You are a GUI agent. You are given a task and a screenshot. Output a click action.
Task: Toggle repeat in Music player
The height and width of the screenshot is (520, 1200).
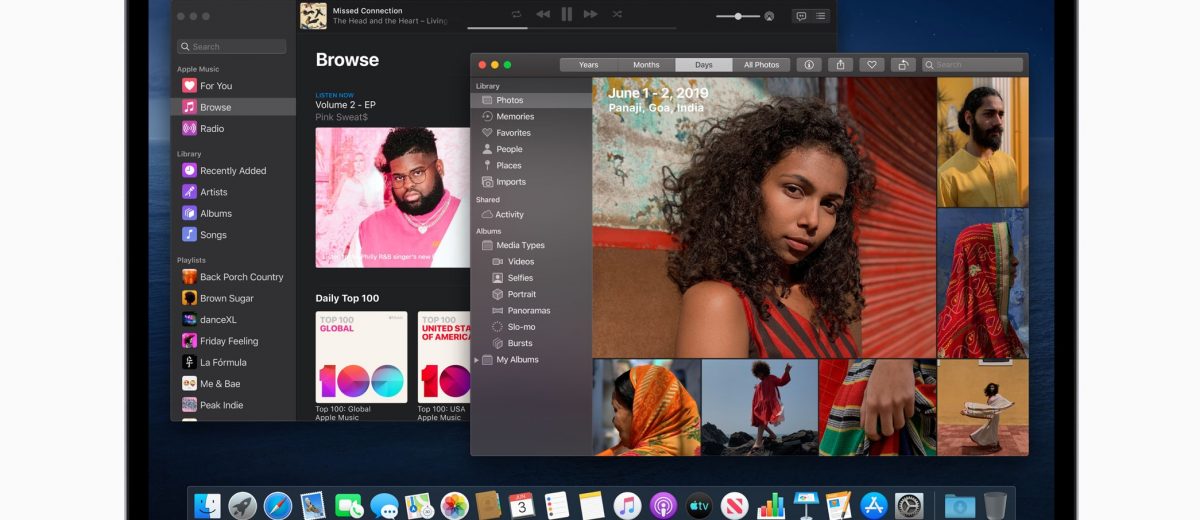(516, 14)
